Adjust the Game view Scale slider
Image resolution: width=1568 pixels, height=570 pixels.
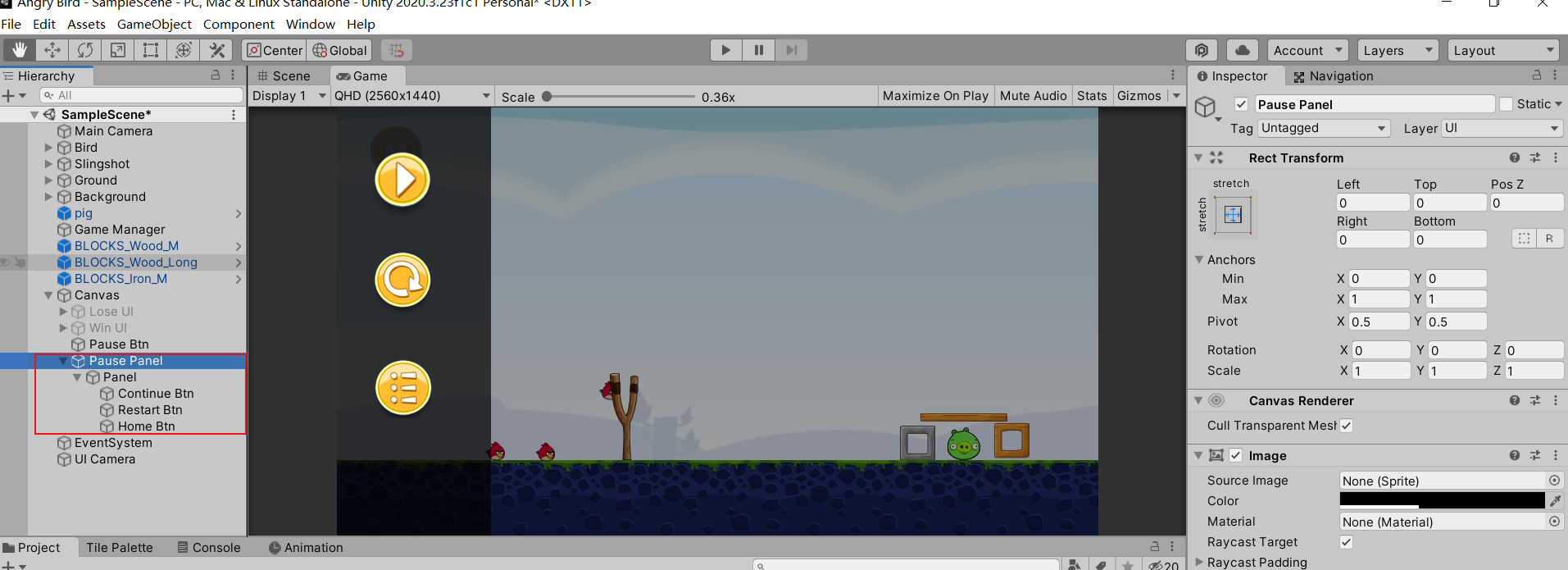tap(547, 97)
